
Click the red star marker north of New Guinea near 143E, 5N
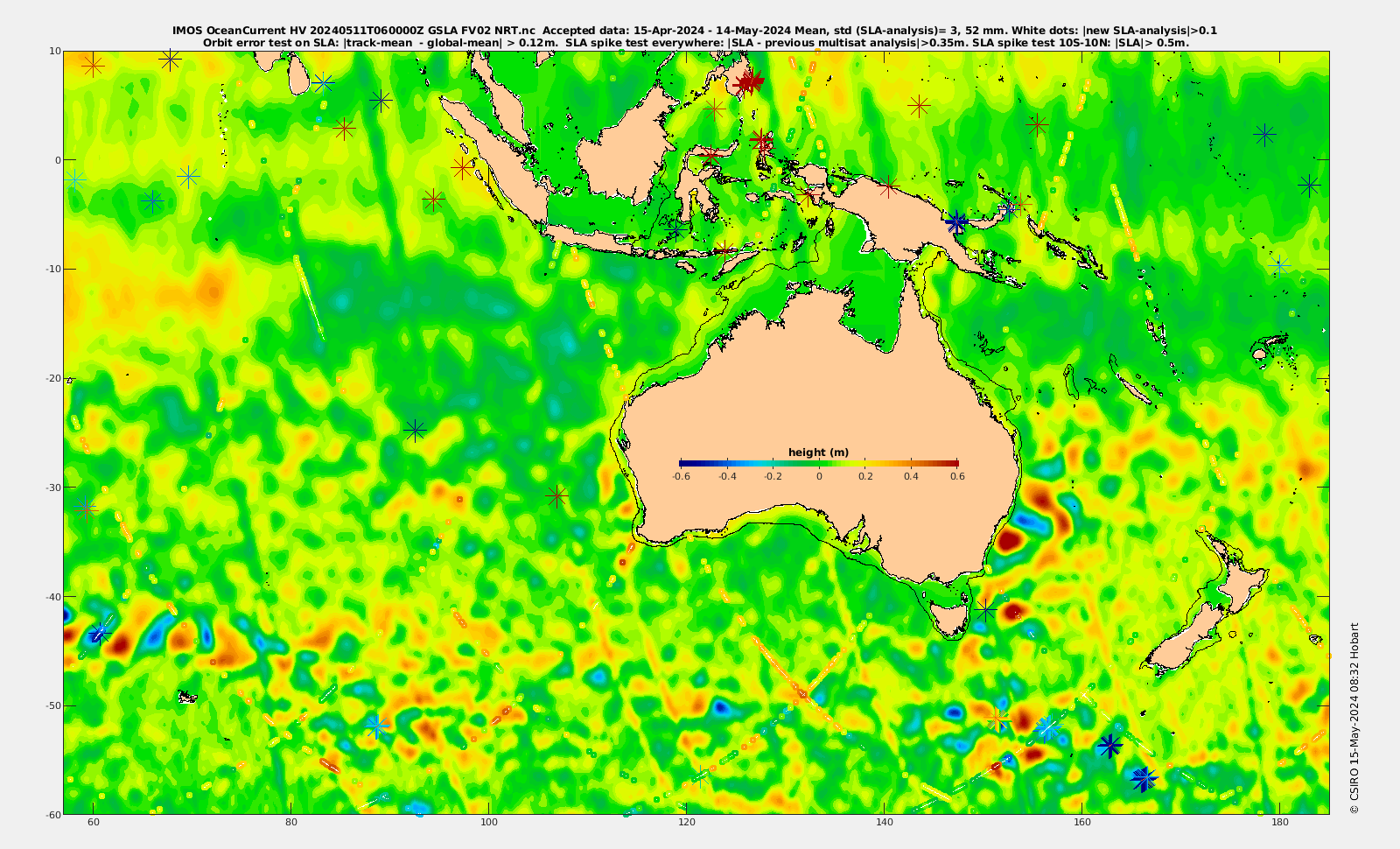[x=918, y=106]
